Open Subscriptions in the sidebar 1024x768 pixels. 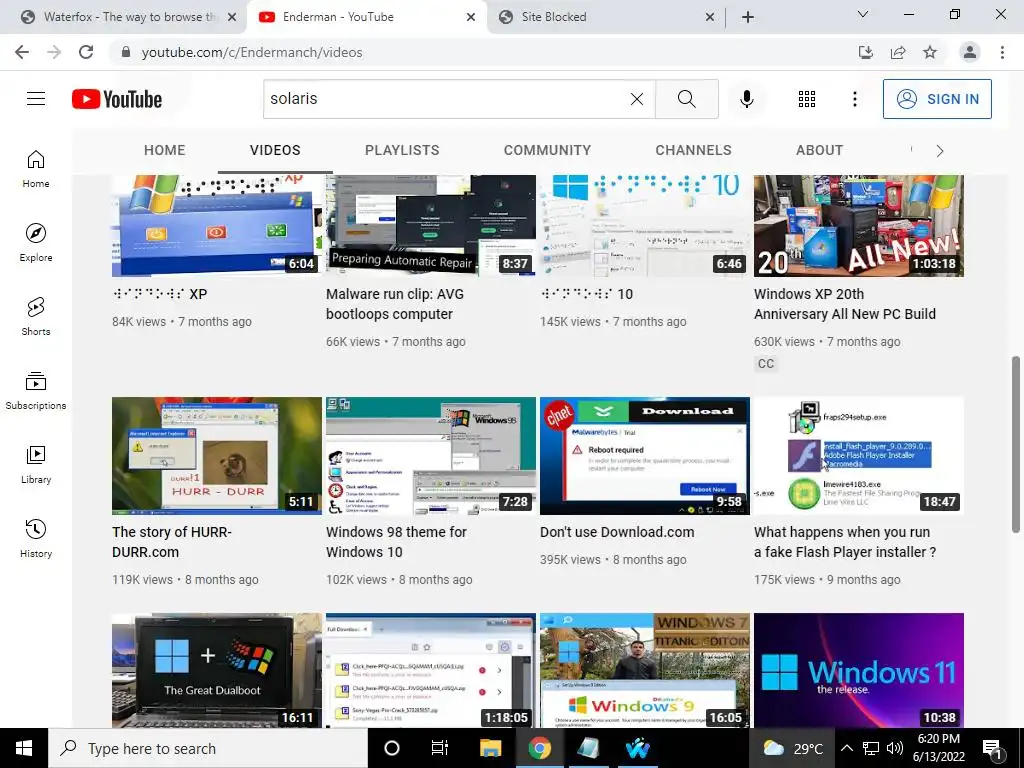[x=36, y=391]
